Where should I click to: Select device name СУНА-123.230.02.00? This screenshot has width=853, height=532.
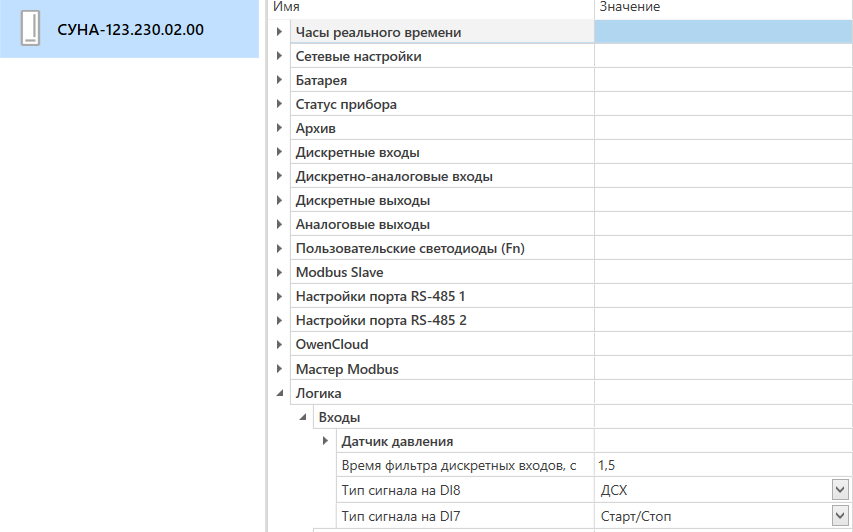[131, 29]
